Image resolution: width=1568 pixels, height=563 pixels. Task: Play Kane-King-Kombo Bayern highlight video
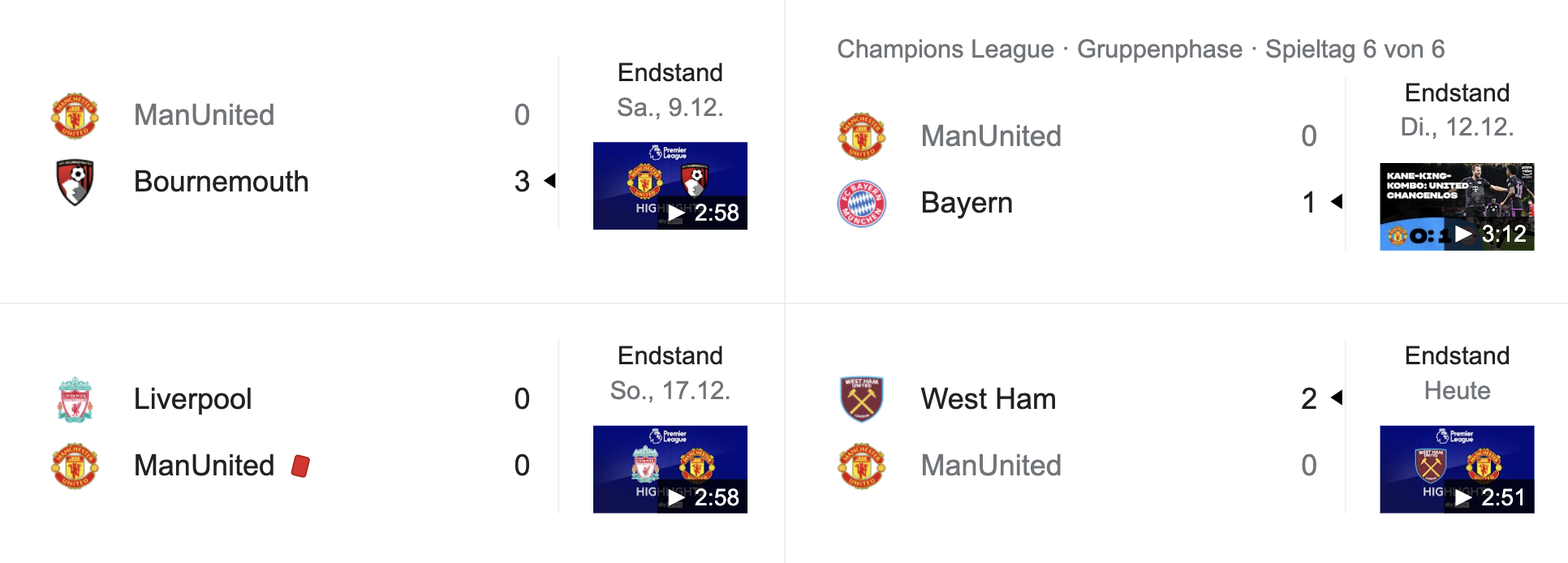click(x=1456, y=206)
